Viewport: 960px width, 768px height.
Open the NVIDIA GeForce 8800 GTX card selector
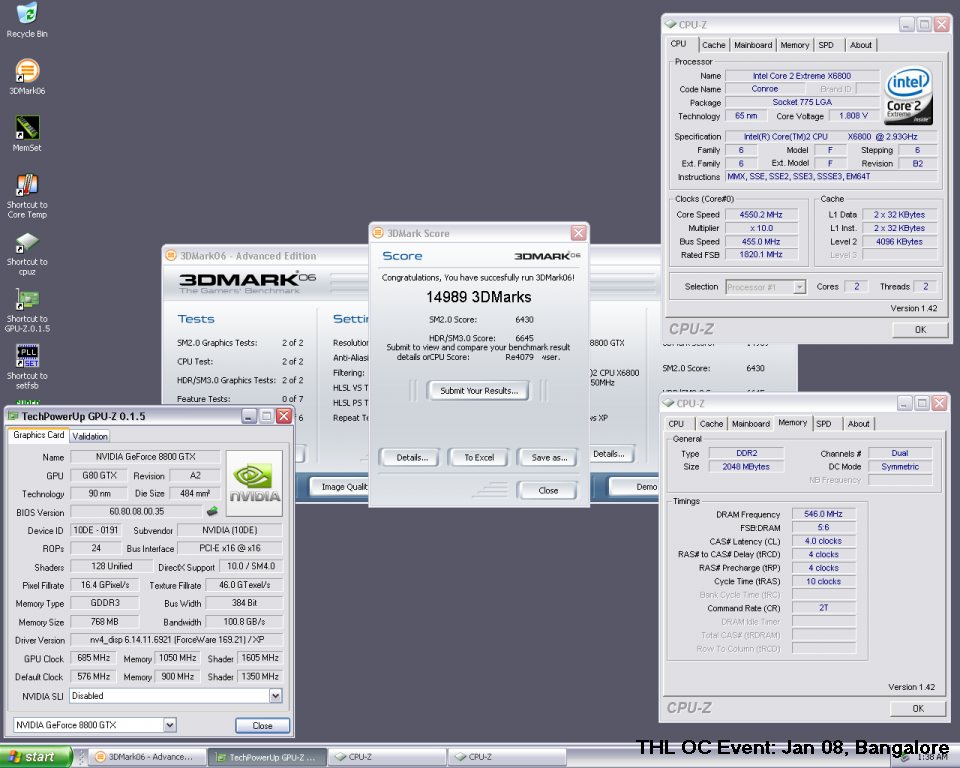click(169, 725)
